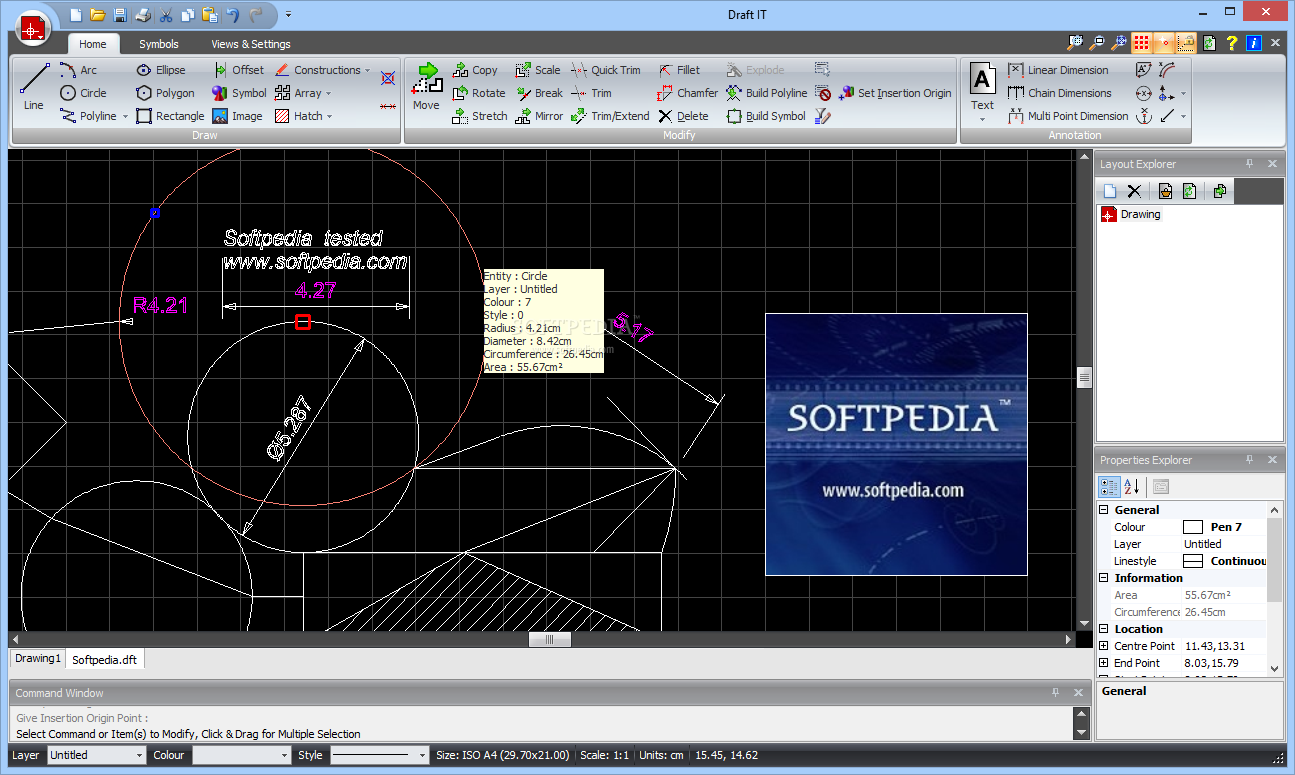The height and width of the screenshot is (775, 1295).
Task: Toggle auto-hide pin of Command Window
Action: click(1055, 693)
